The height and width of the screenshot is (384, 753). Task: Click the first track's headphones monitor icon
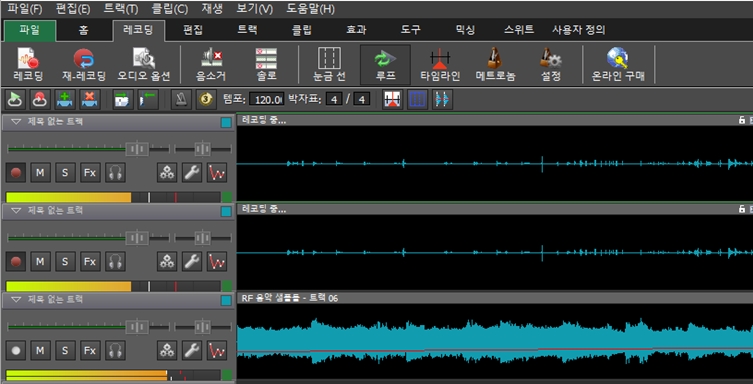115,173
